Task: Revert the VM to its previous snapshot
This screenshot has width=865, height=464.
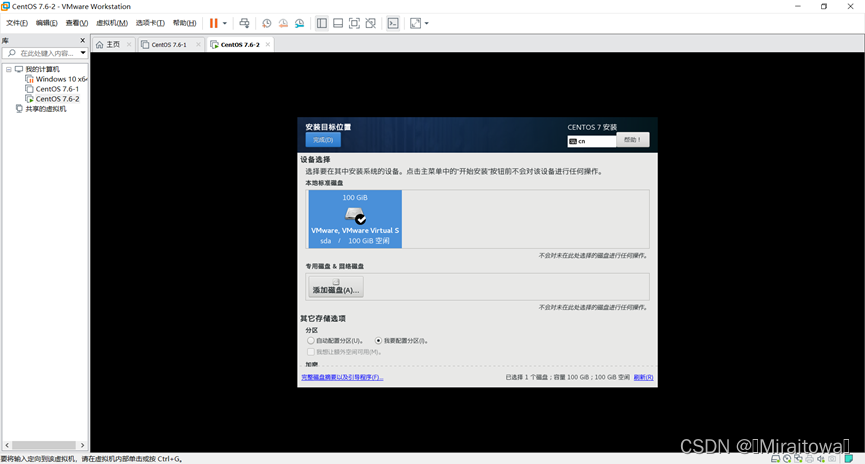Action: coord(283,23)
